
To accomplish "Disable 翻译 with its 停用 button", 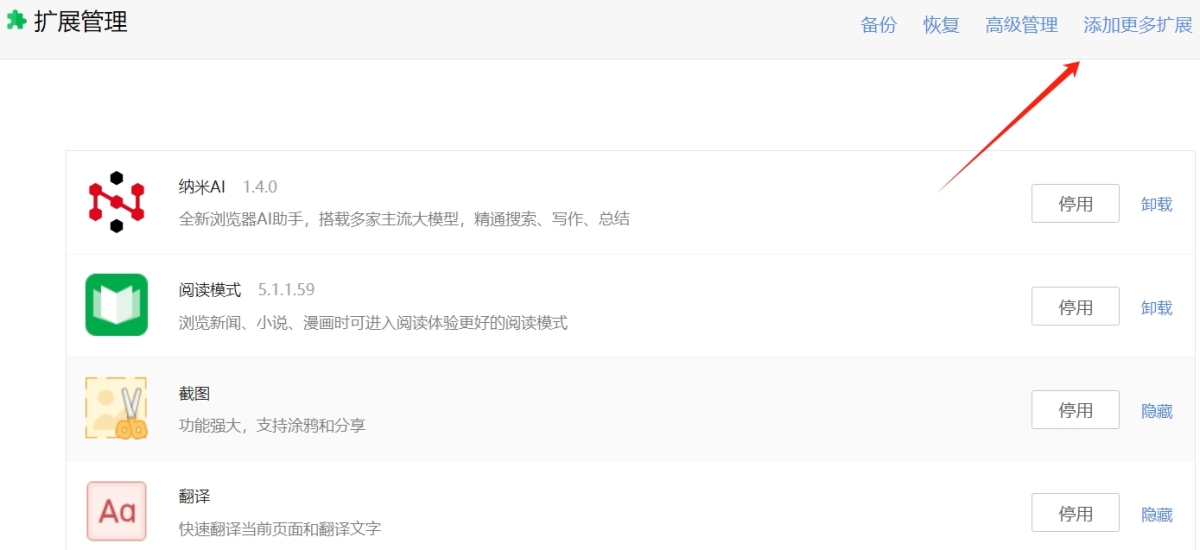I will coord(1075,514).
